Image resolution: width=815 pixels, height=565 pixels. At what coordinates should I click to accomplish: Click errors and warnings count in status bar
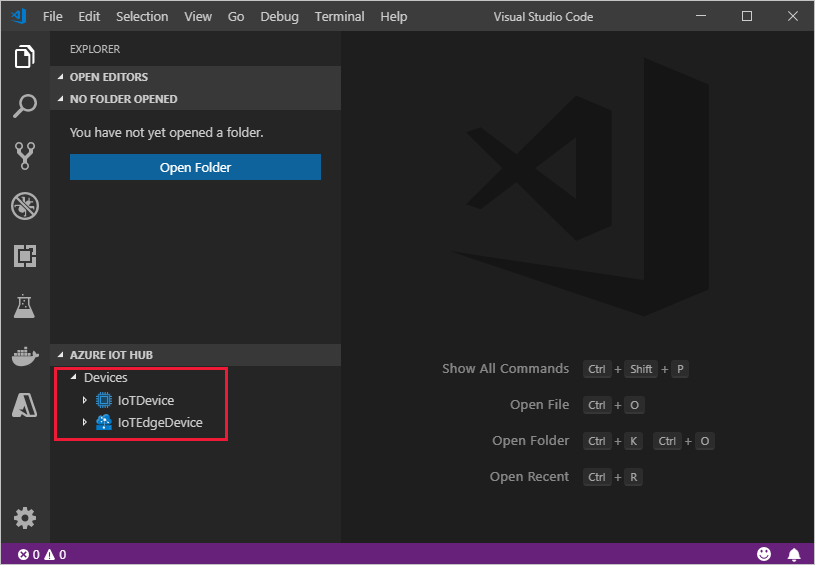click(41, 554)
